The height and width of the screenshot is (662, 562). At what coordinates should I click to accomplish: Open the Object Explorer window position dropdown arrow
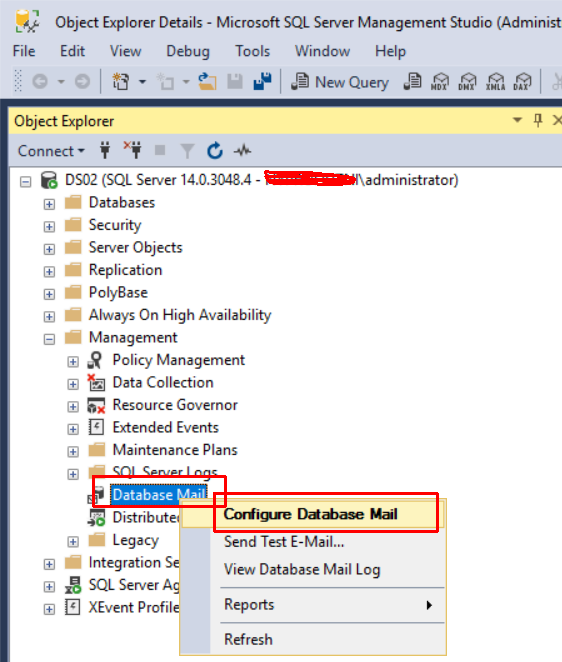tap(517, 120)
